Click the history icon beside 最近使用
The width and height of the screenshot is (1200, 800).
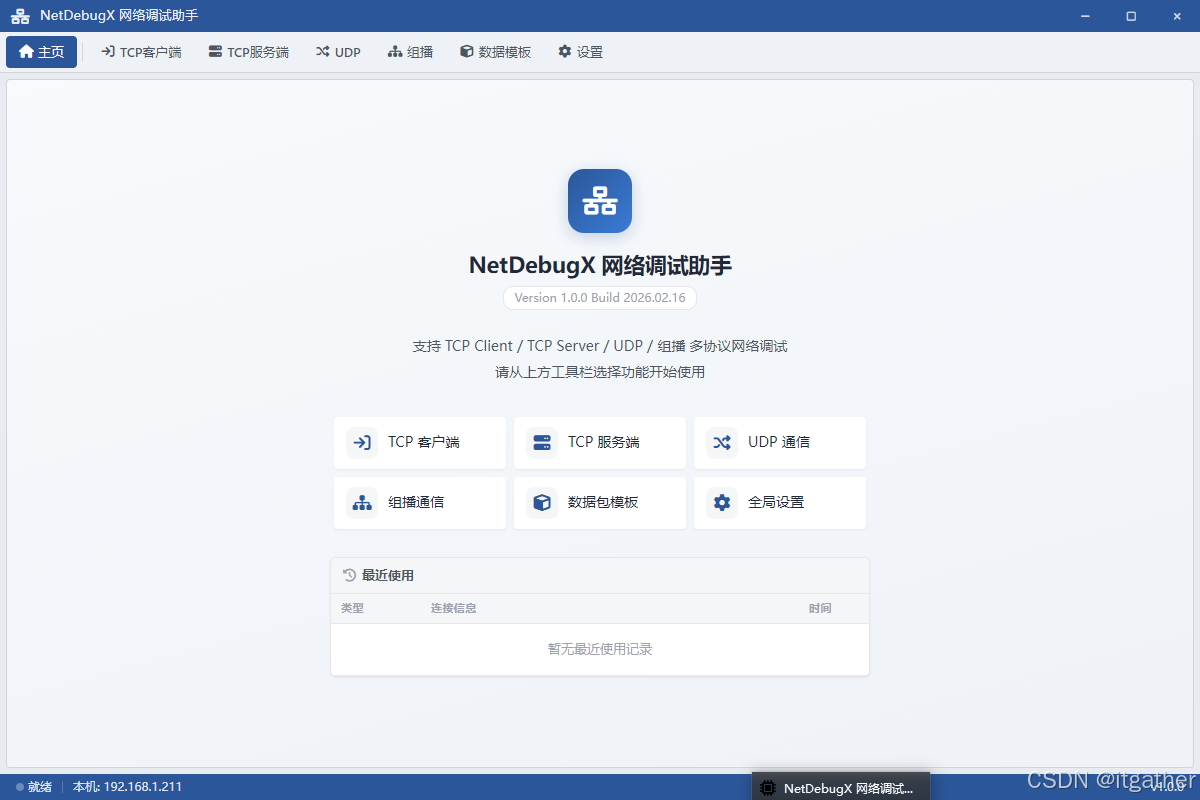click(349, 575)
